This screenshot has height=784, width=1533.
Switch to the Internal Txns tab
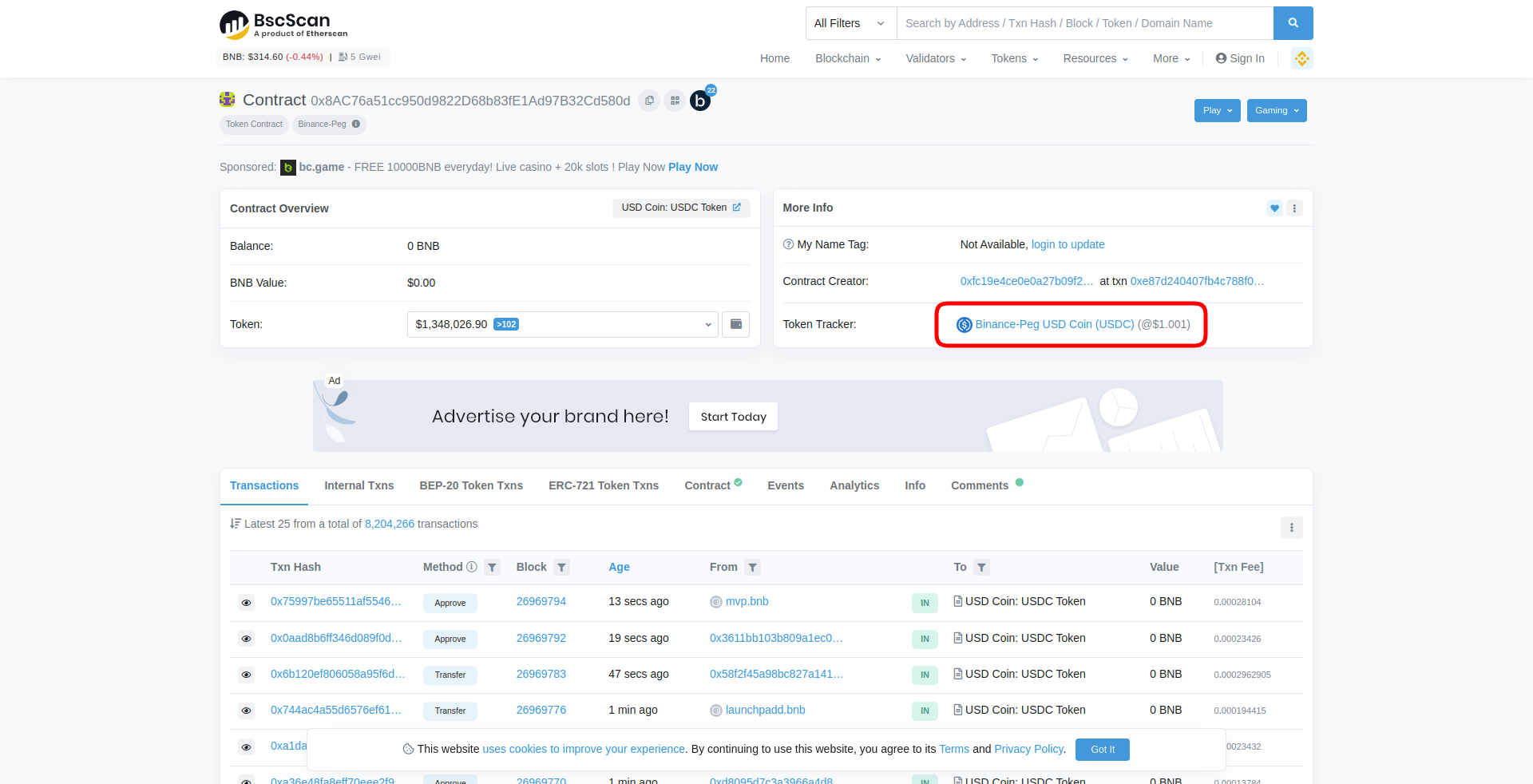(x=358, y=485)
